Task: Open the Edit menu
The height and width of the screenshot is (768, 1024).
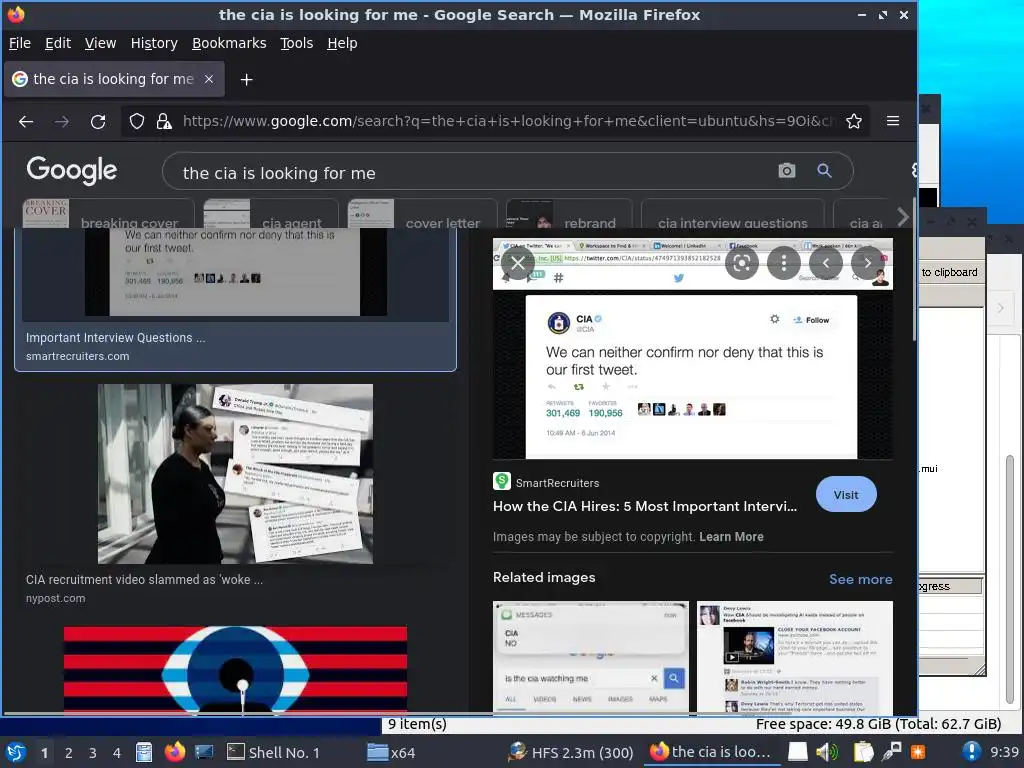Action: [x=57, y=43]
